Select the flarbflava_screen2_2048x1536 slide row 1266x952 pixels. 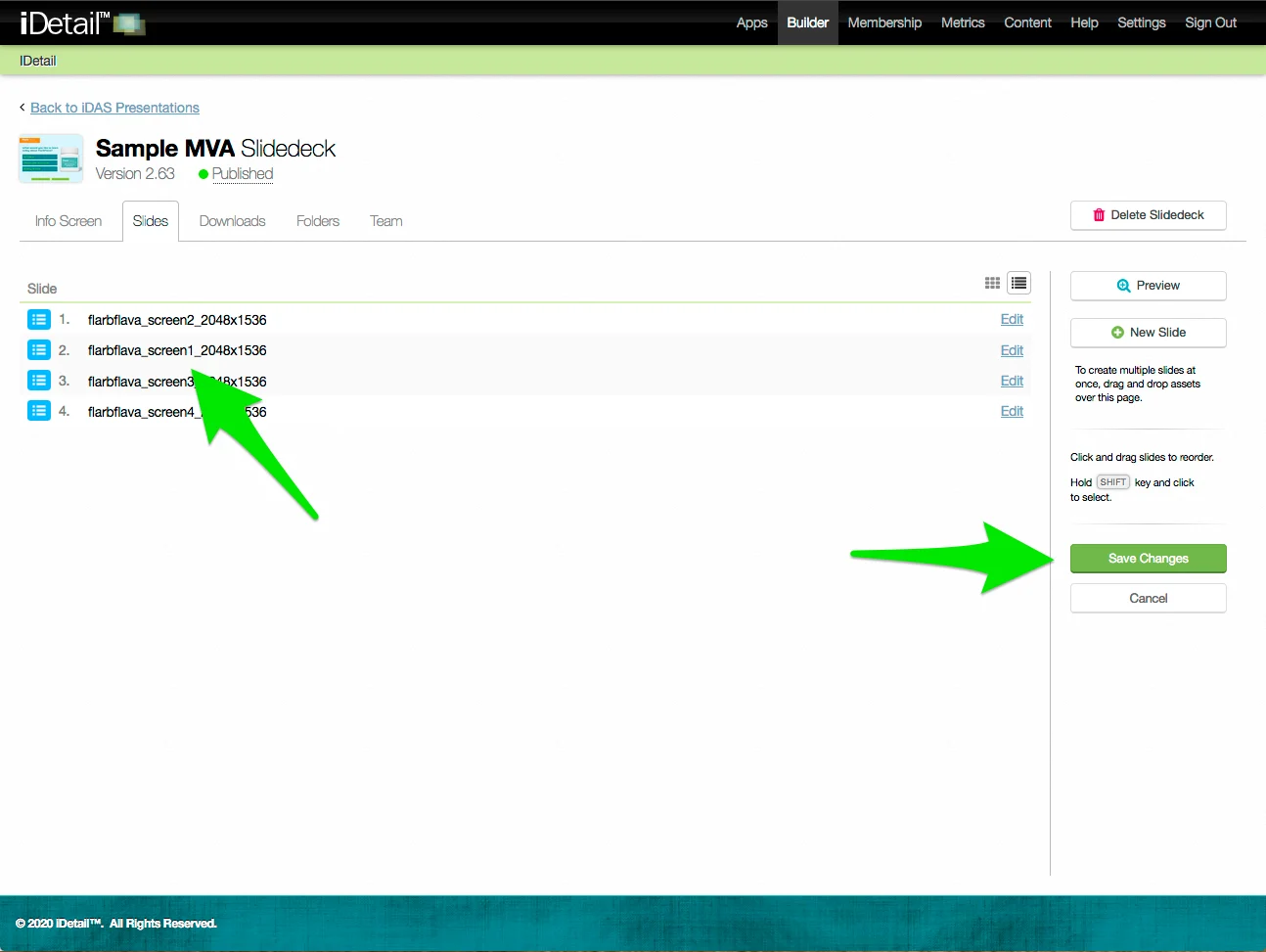pyautogui.click(x=525, y=319)
